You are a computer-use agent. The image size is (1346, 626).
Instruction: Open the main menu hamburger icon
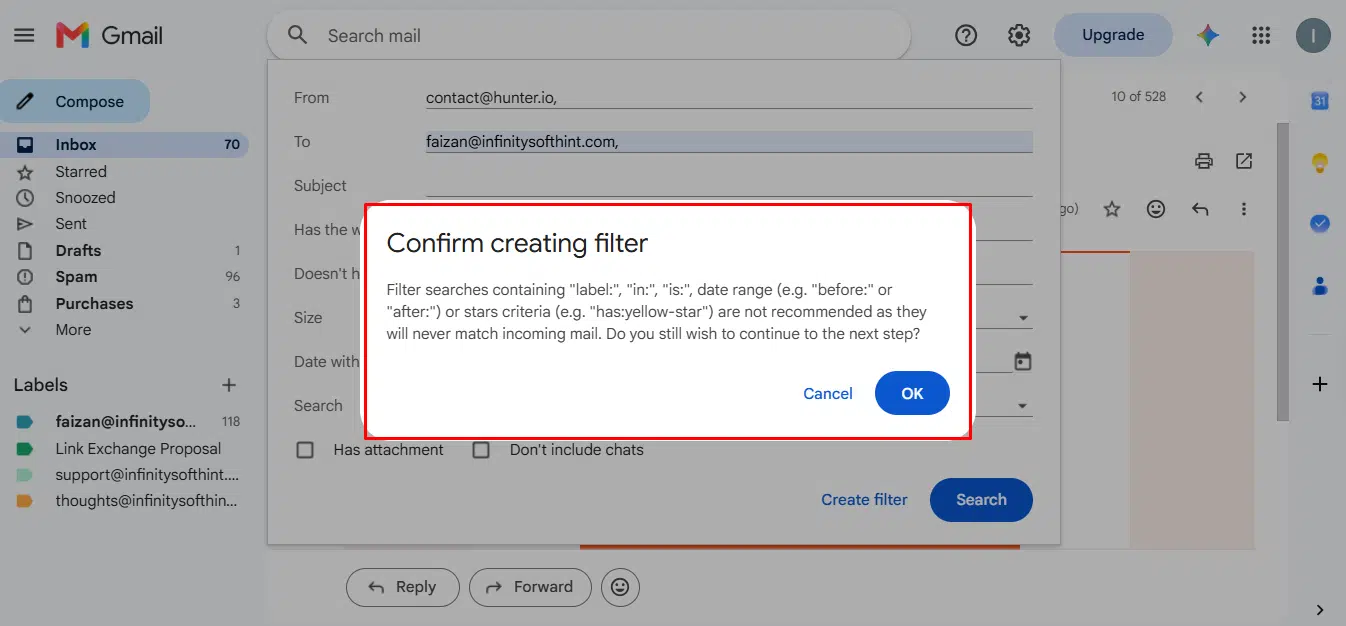pos(24,35)
